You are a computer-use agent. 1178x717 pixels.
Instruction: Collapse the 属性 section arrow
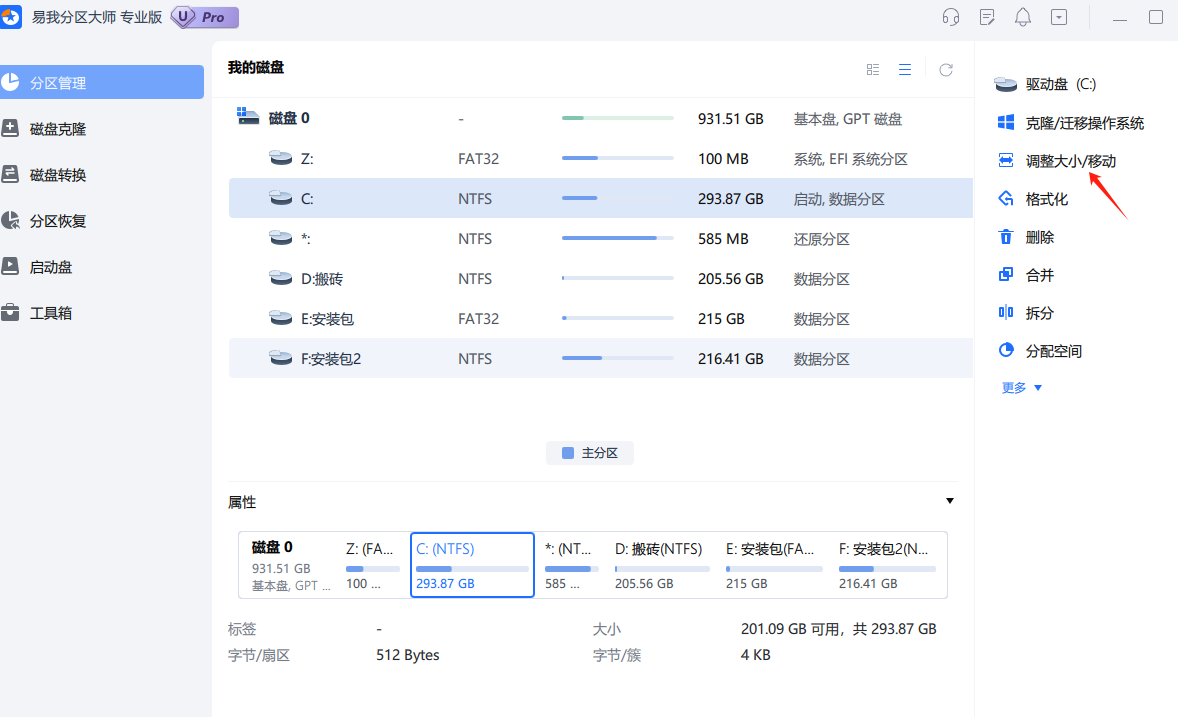pos(950,501)
